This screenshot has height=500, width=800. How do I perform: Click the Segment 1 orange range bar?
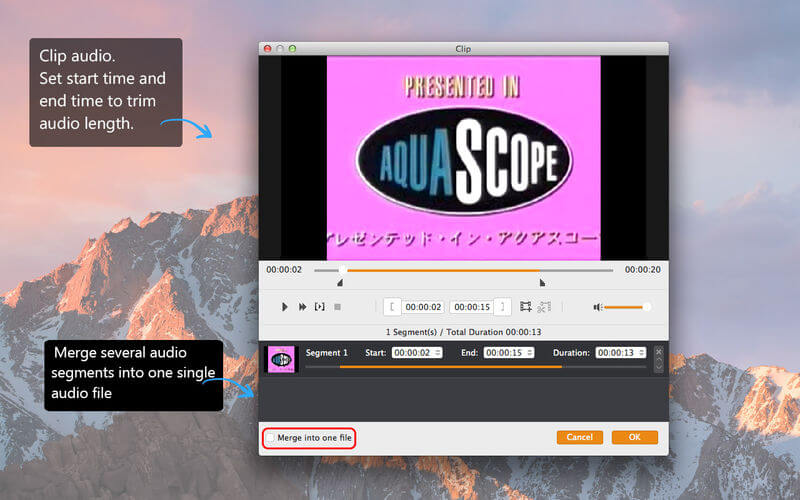(x=451, y=366)
